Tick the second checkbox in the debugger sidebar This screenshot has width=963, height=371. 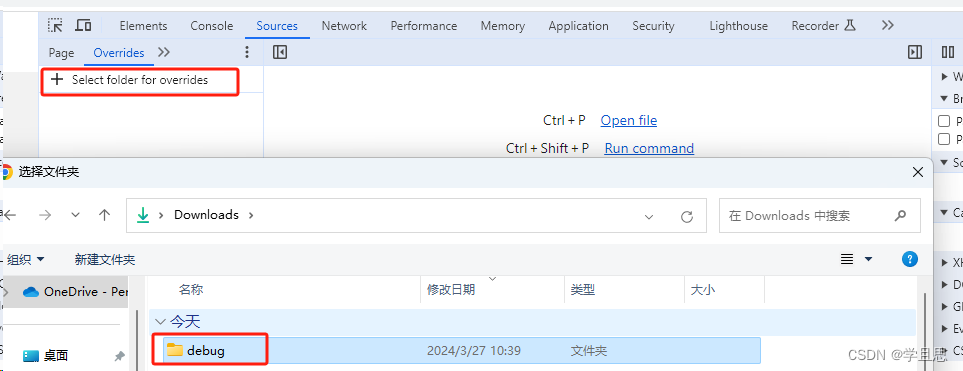click(944, 139)
